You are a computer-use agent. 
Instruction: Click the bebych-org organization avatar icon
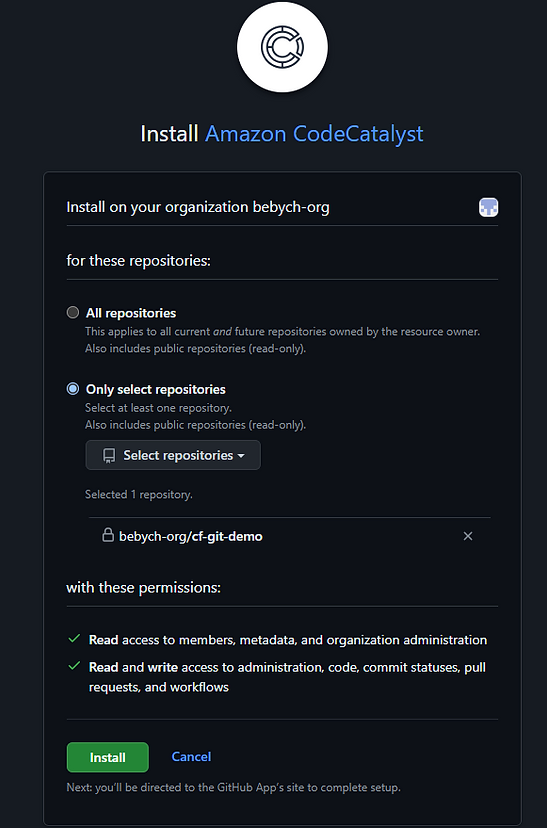488,208
